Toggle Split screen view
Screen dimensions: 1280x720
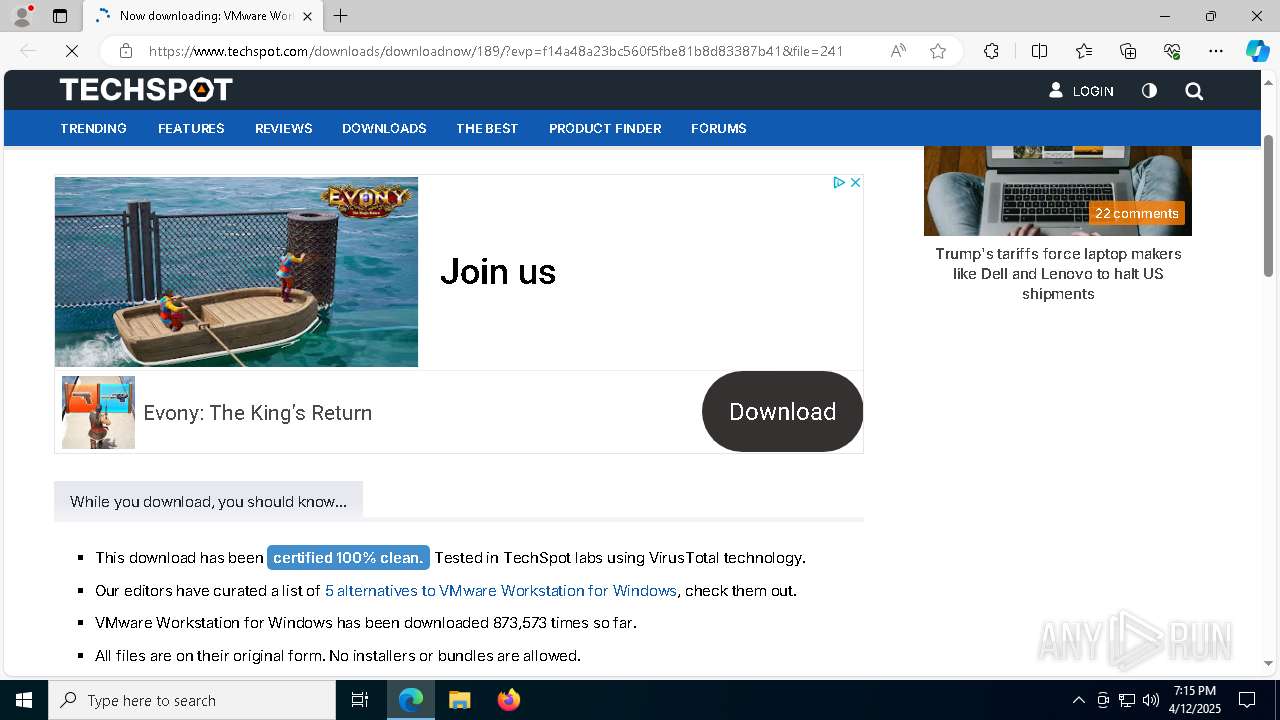point(1039,51)
